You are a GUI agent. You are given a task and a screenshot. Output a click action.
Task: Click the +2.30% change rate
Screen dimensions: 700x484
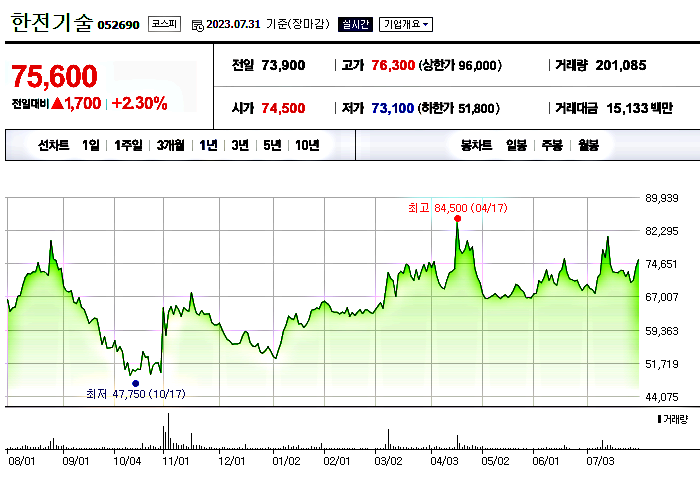(x=139, y=104)
